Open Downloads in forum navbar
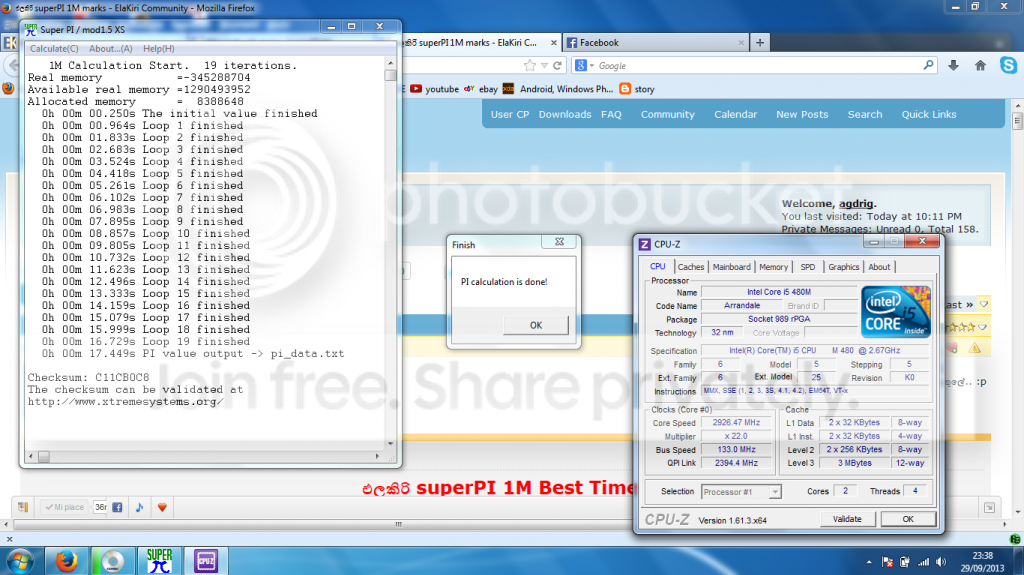 pos(565,114)
